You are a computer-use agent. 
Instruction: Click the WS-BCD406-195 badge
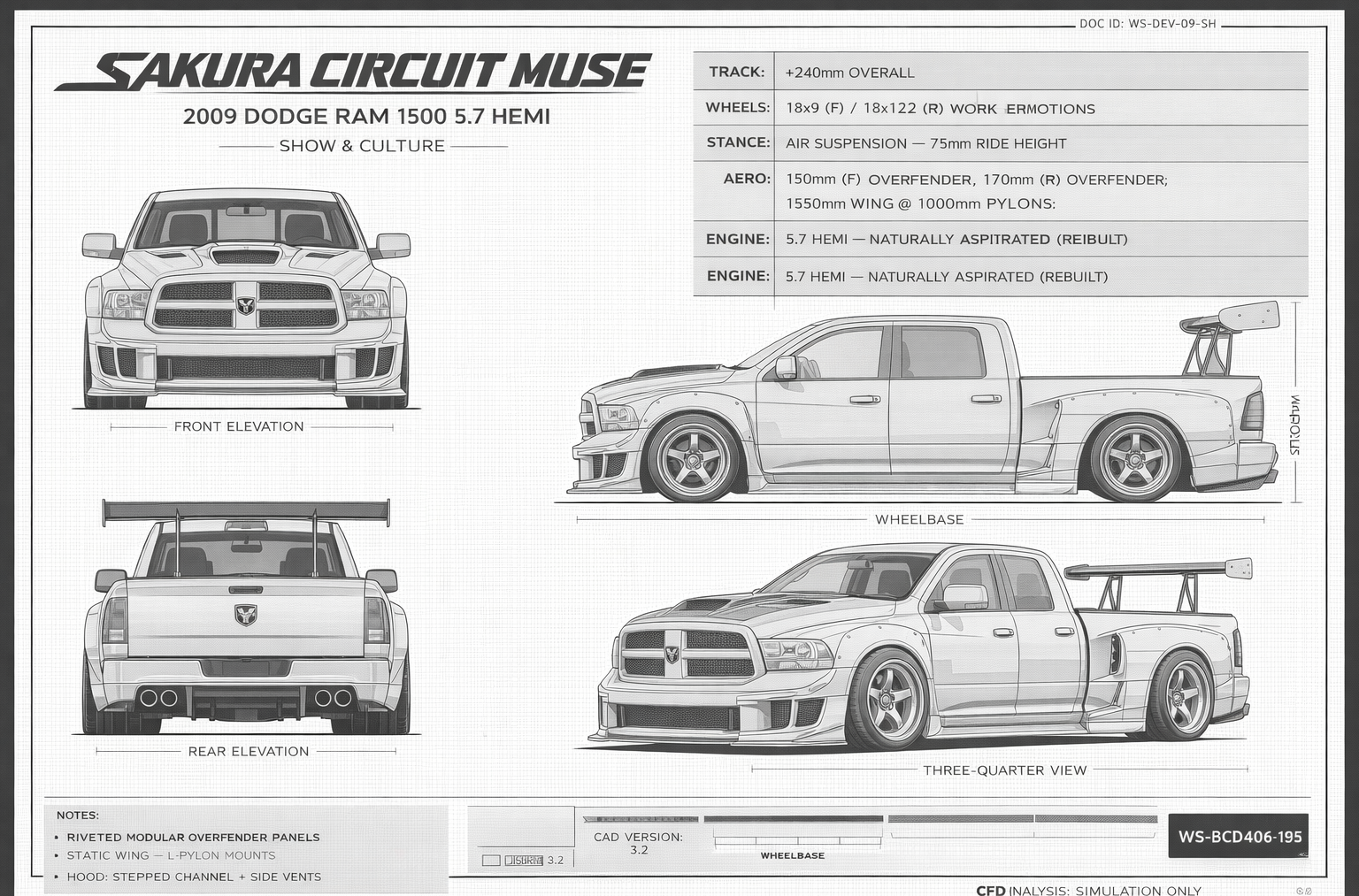1239,836
